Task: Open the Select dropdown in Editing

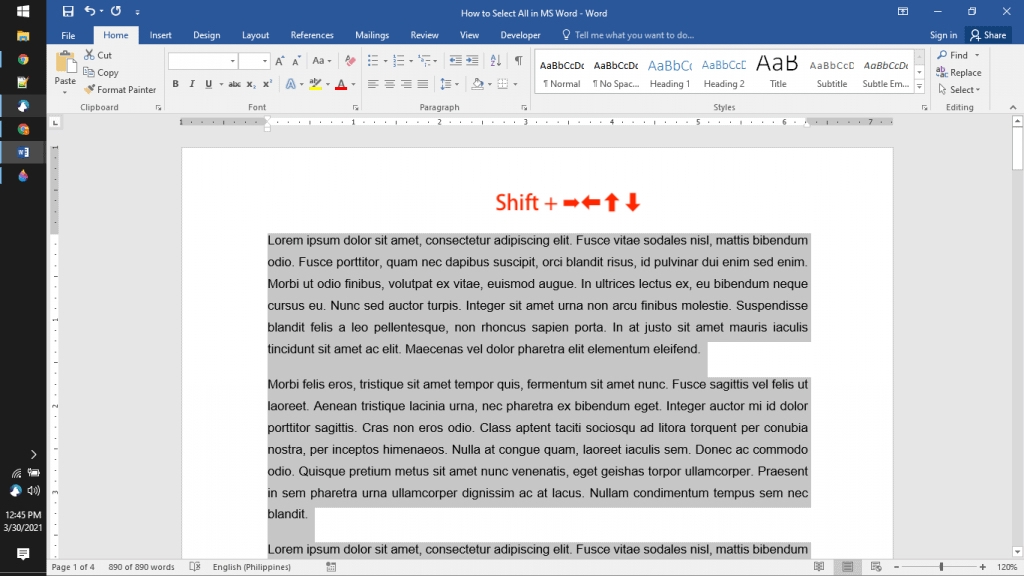Action: coord(959,89)
